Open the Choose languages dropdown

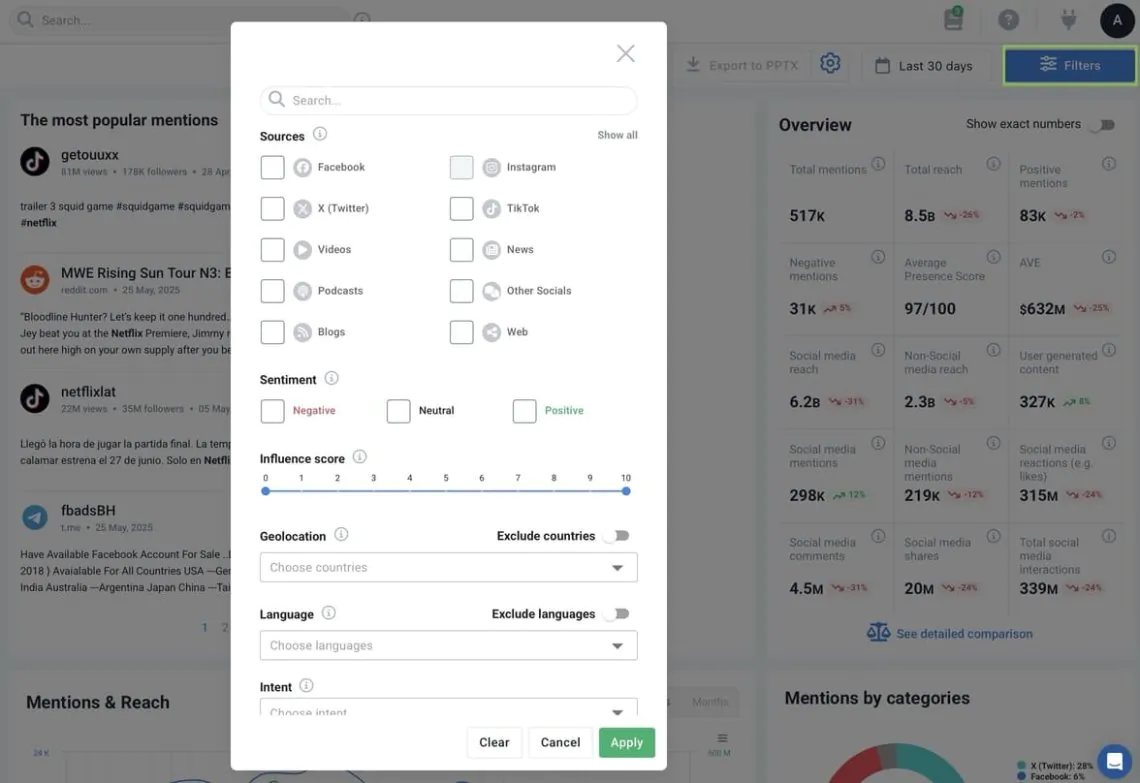point(449,645)
